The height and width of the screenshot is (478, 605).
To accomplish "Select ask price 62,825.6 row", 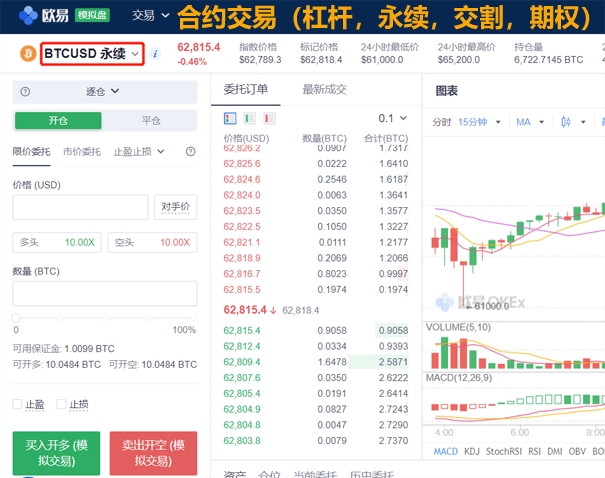I will click(x=316, y=164).
